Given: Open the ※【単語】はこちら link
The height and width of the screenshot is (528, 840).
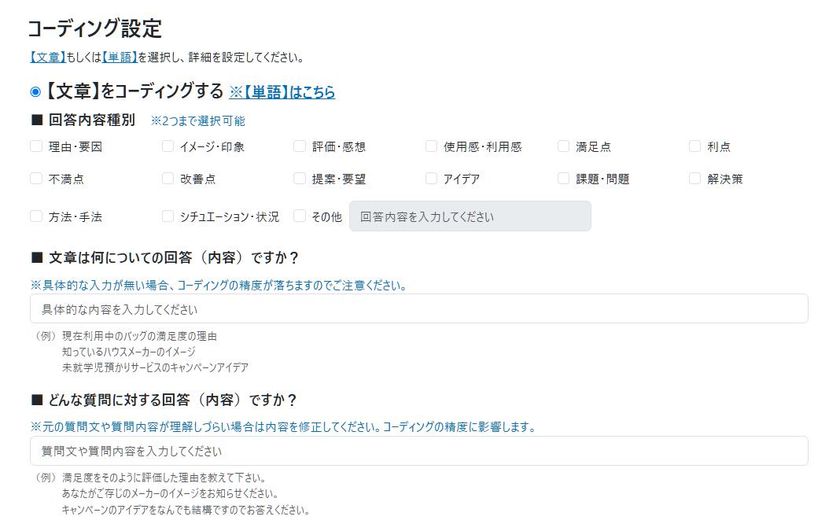Looking at the screenshot, I should [282, 92].
